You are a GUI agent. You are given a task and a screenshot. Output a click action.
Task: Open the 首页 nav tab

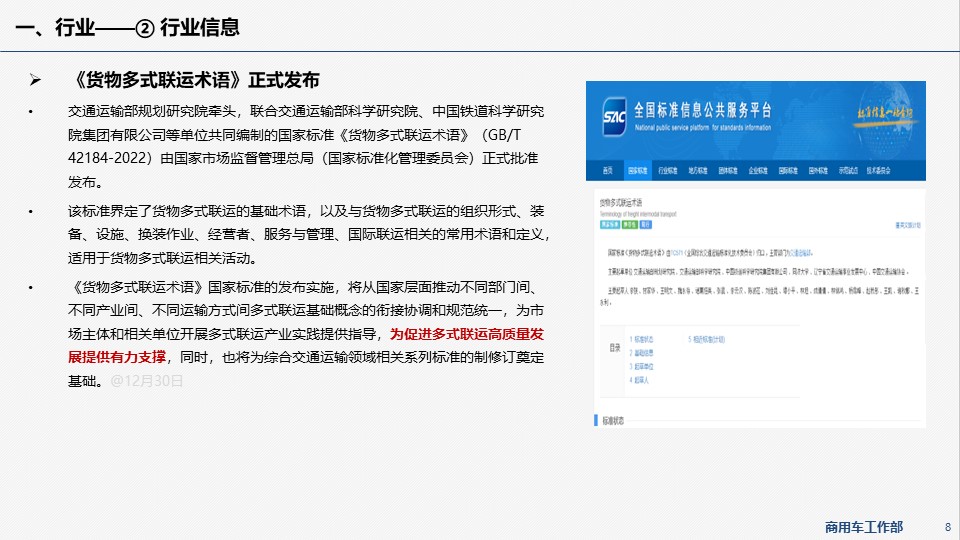(x=608, y=170)
